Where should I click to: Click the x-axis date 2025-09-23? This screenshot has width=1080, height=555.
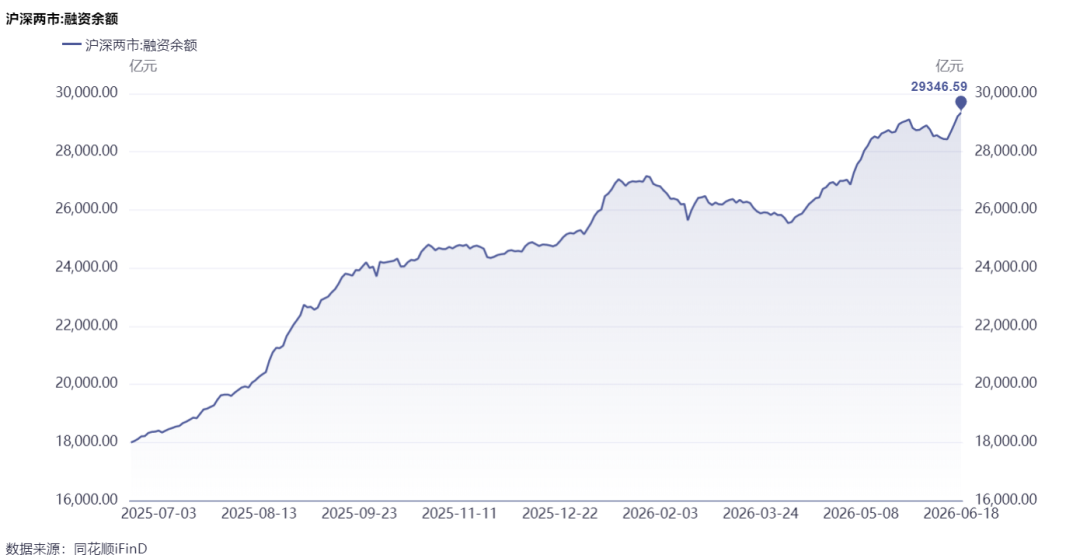[360, 513]
